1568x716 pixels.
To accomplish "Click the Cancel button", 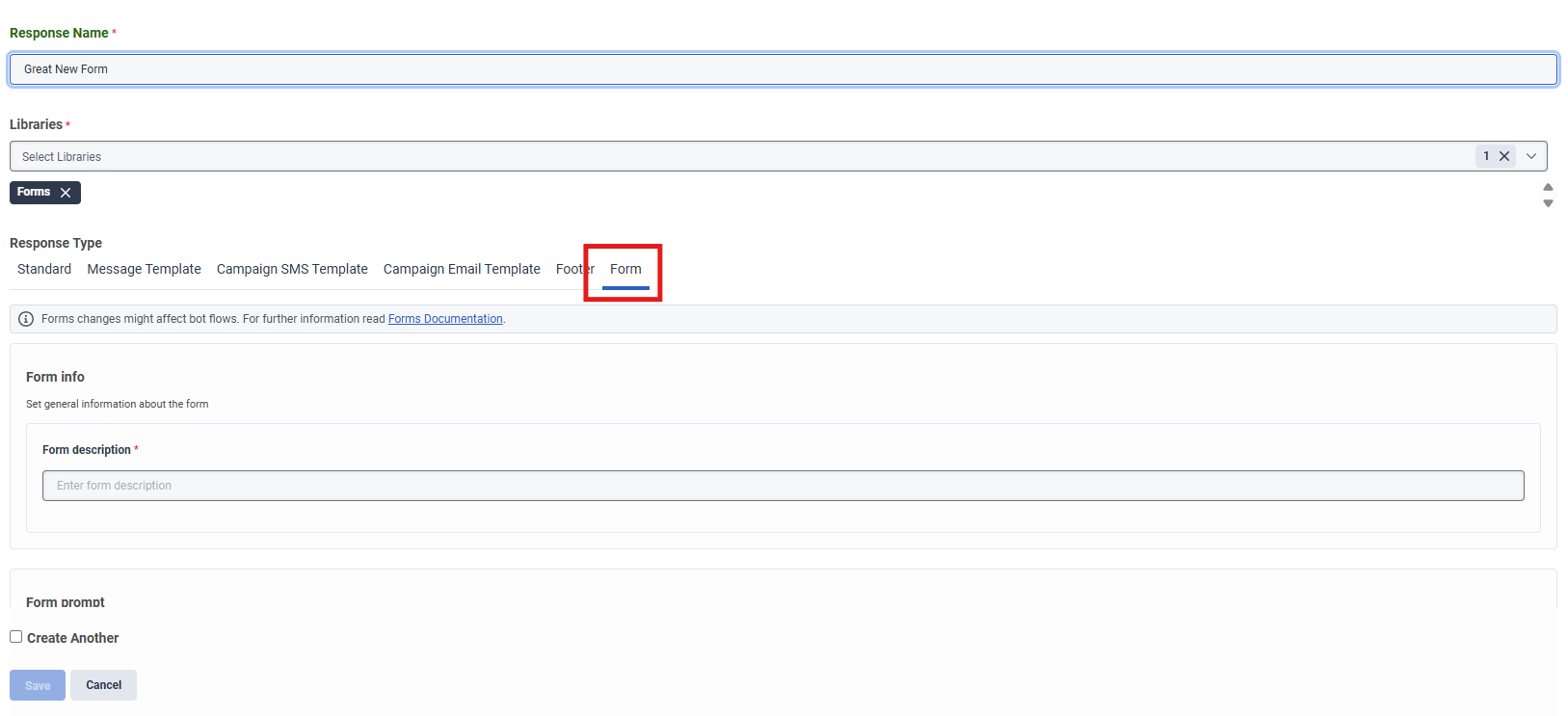I will click(x=103, y=685).
